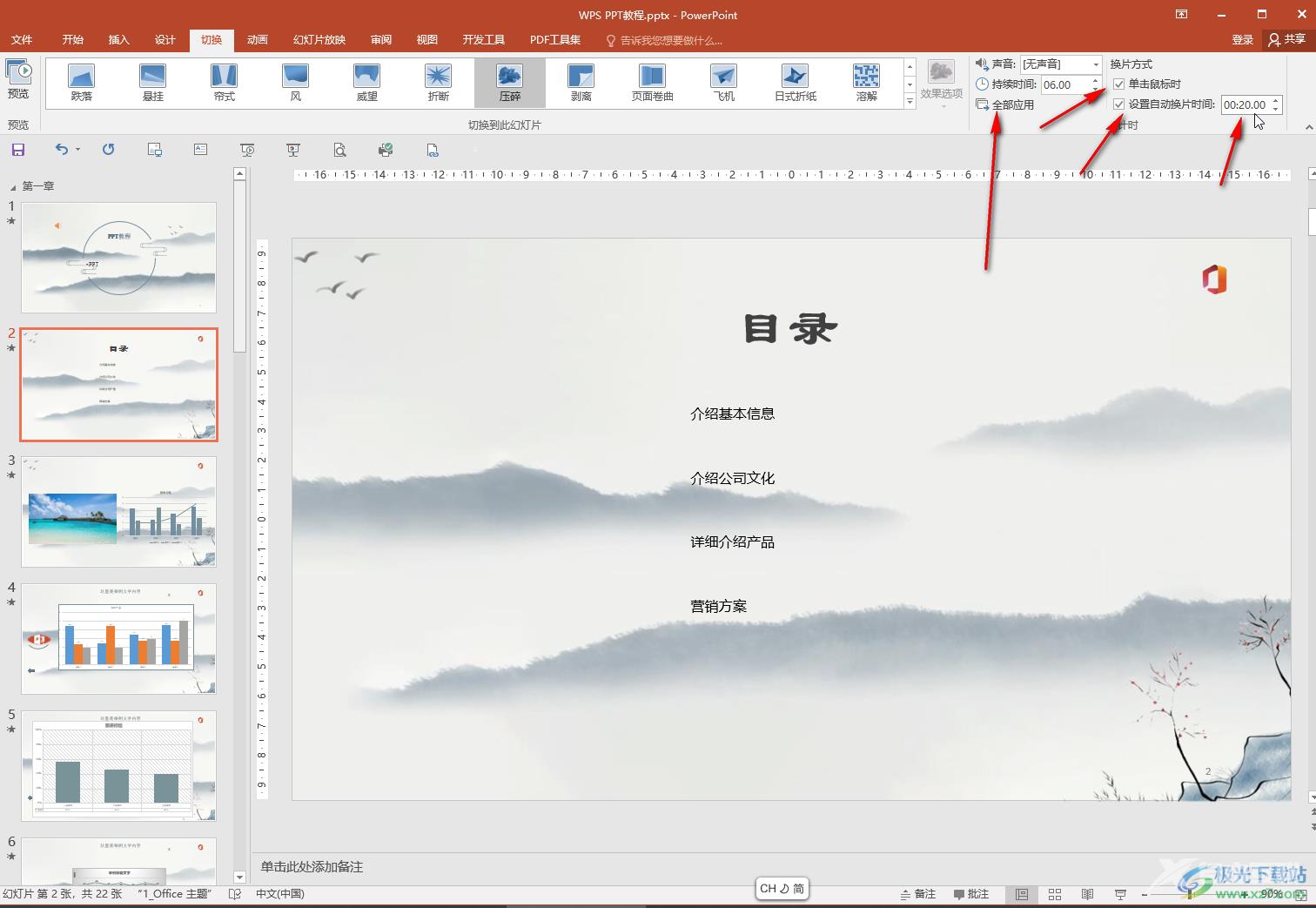This screenshot has height=908, width=1316.
Task: Click the spell check icon in status bar
Action: 234,894
